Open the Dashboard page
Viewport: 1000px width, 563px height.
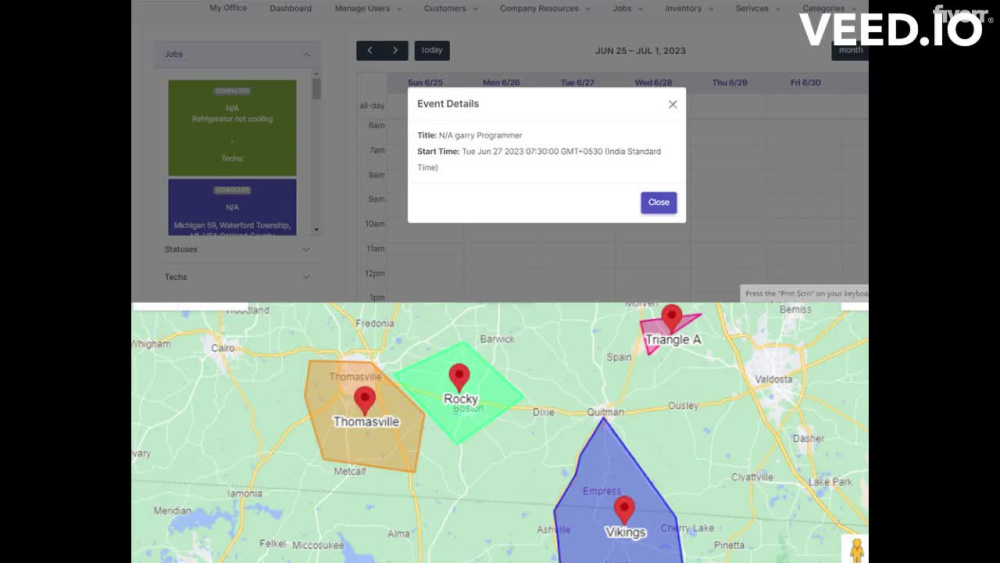pos(290,8)
